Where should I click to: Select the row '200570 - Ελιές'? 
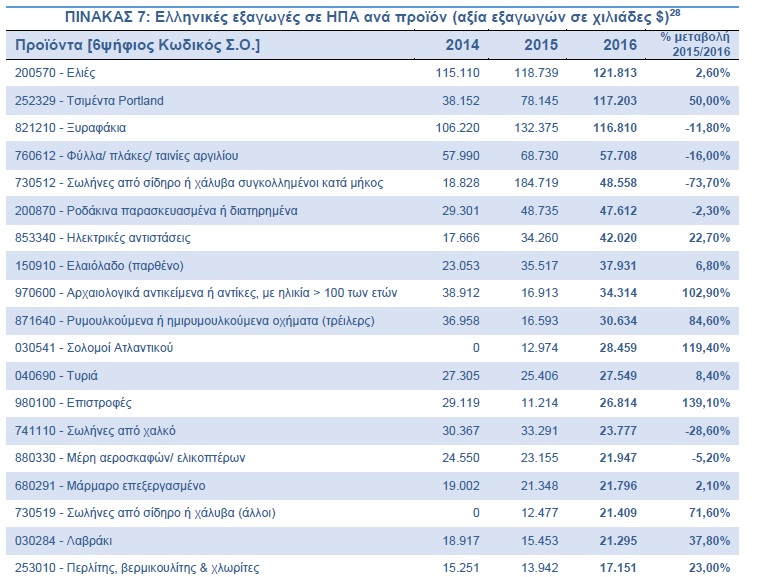click(372, 73)
